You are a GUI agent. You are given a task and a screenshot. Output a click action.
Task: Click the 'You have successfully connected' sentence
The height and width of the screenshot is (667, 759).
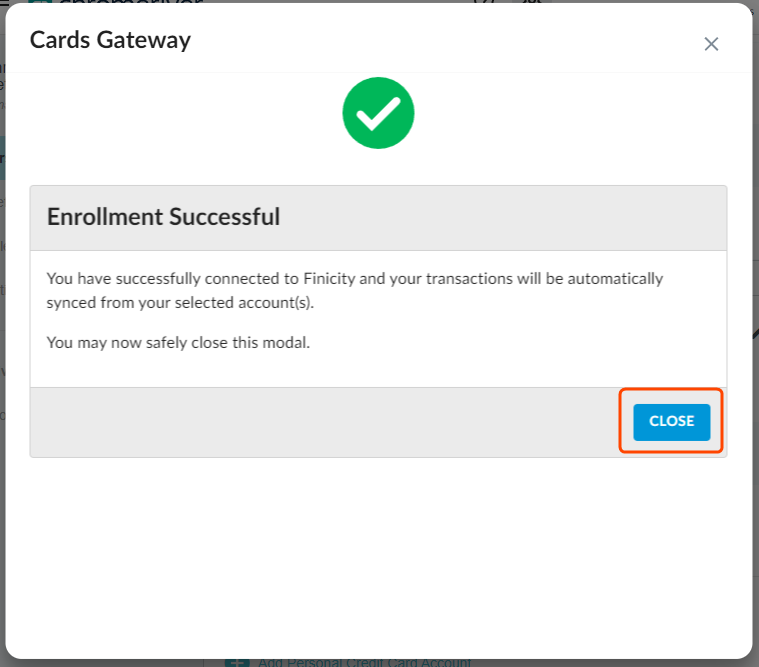[x=150, y=278]
